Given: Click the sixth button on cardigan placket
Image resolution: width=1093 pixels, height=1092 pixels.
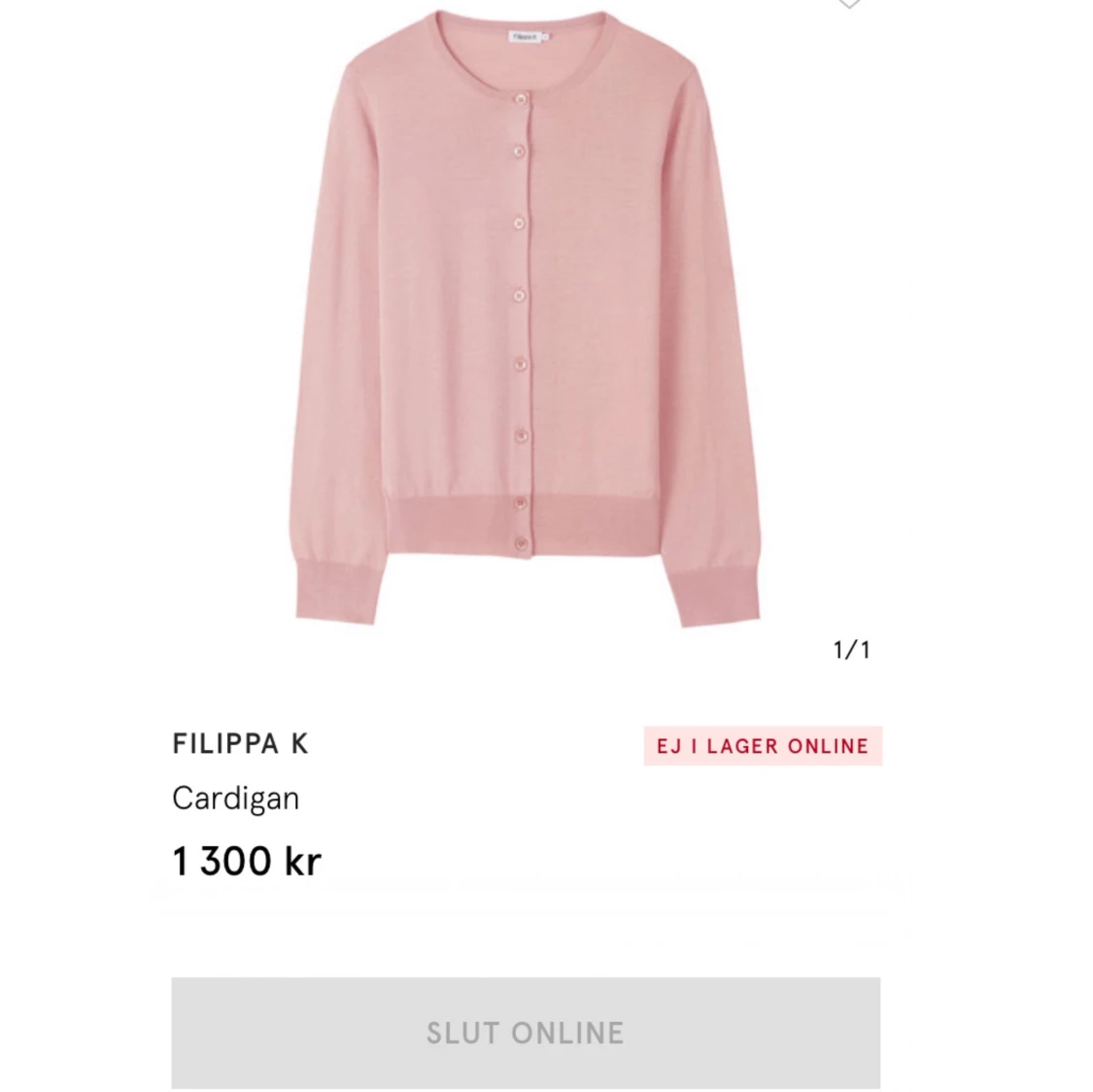Looking at the screenshot, I should tap(520, 436).
